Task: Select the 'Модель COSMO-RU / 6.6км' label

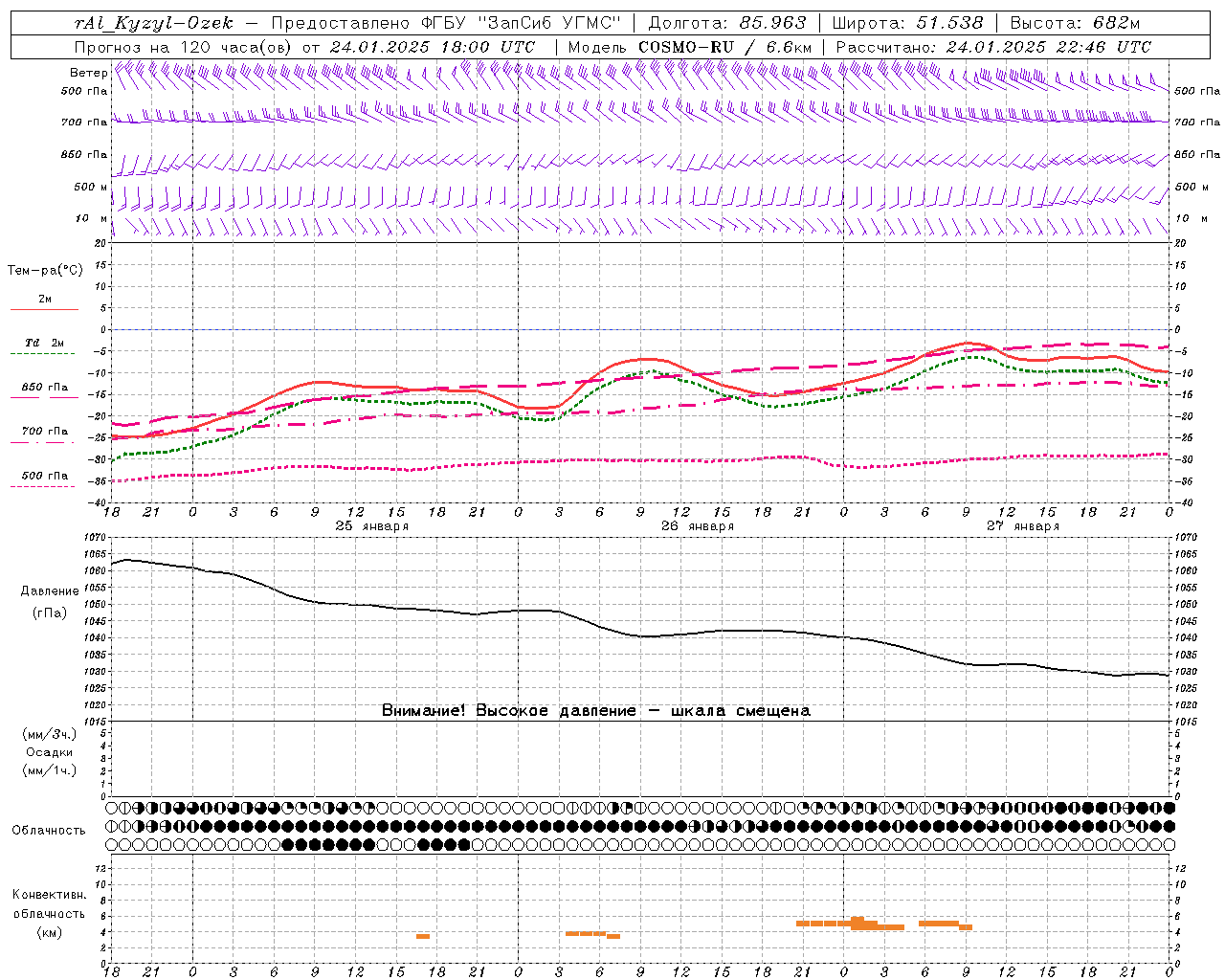Action: [690, 47]
